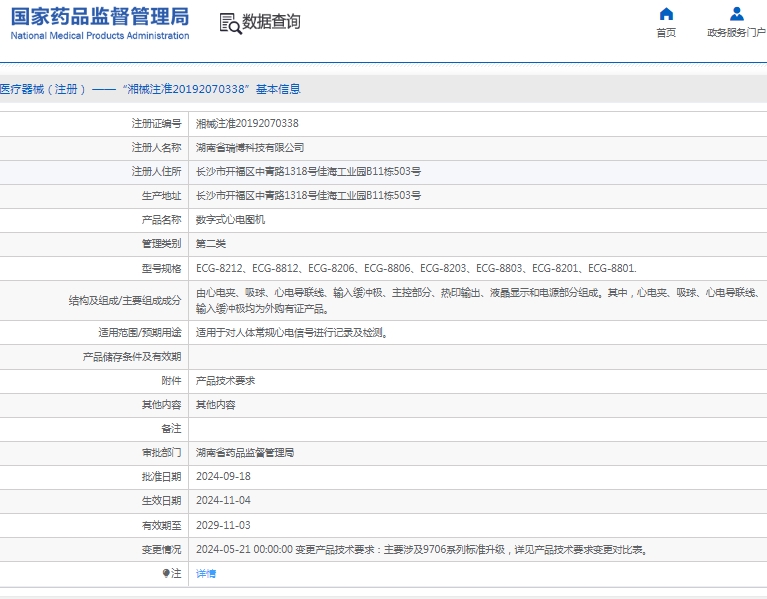Click the 有效期至 label
Screen dimensions: 767x599
click(161, 525)
